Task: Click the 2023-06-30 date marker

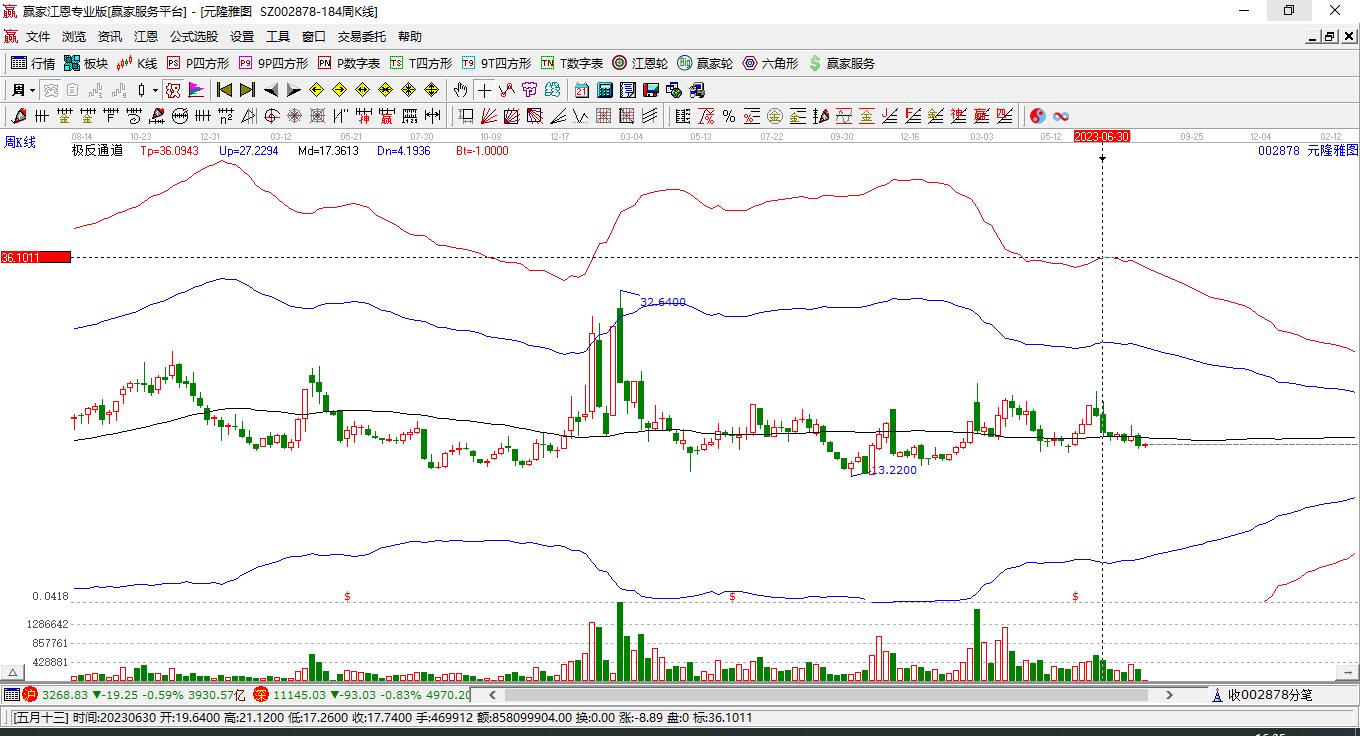Action: [x=1102, y=136]
